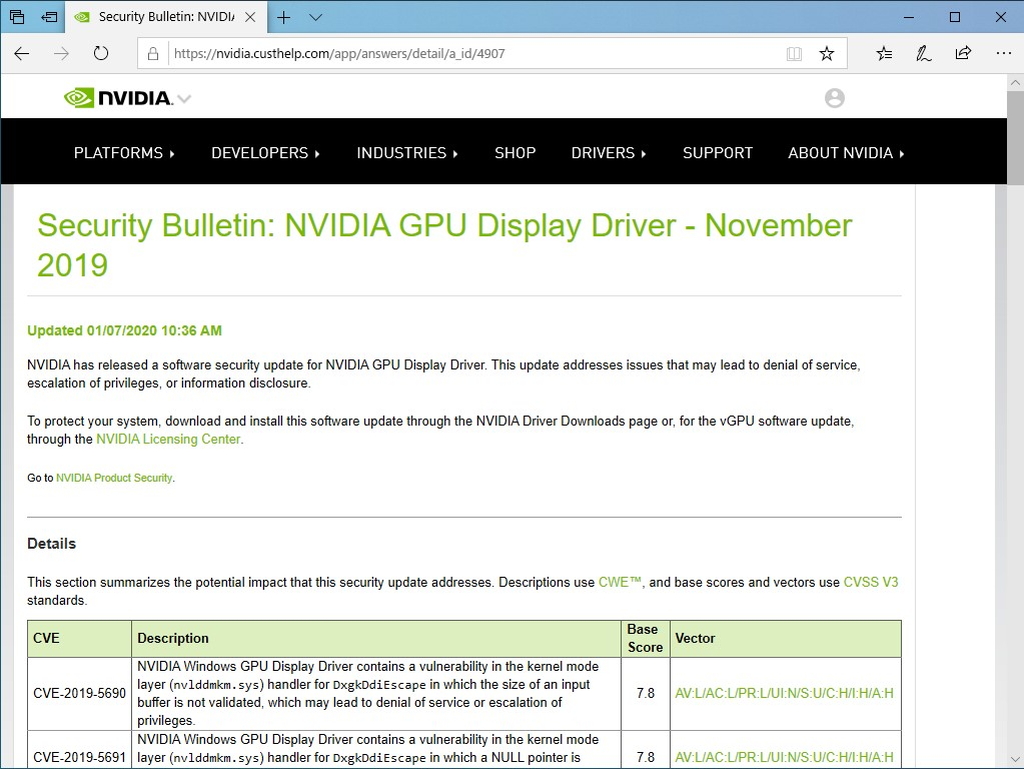Add notes with pen icon

(x=923, y=54)
